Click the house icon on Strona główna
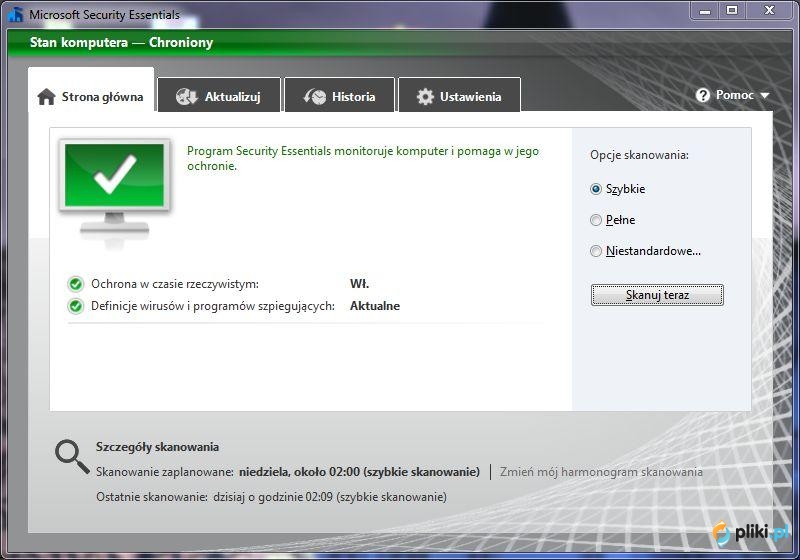The height and width of the screenshot is (560, 800). [46, 96]
